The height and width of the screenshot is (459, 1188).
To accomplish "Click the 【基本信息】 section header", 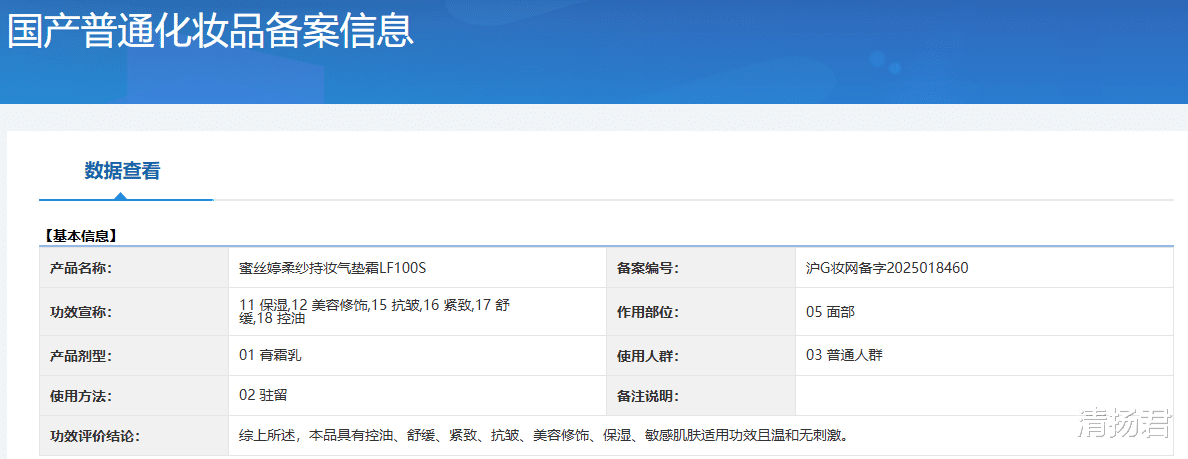I will [81, 236].
